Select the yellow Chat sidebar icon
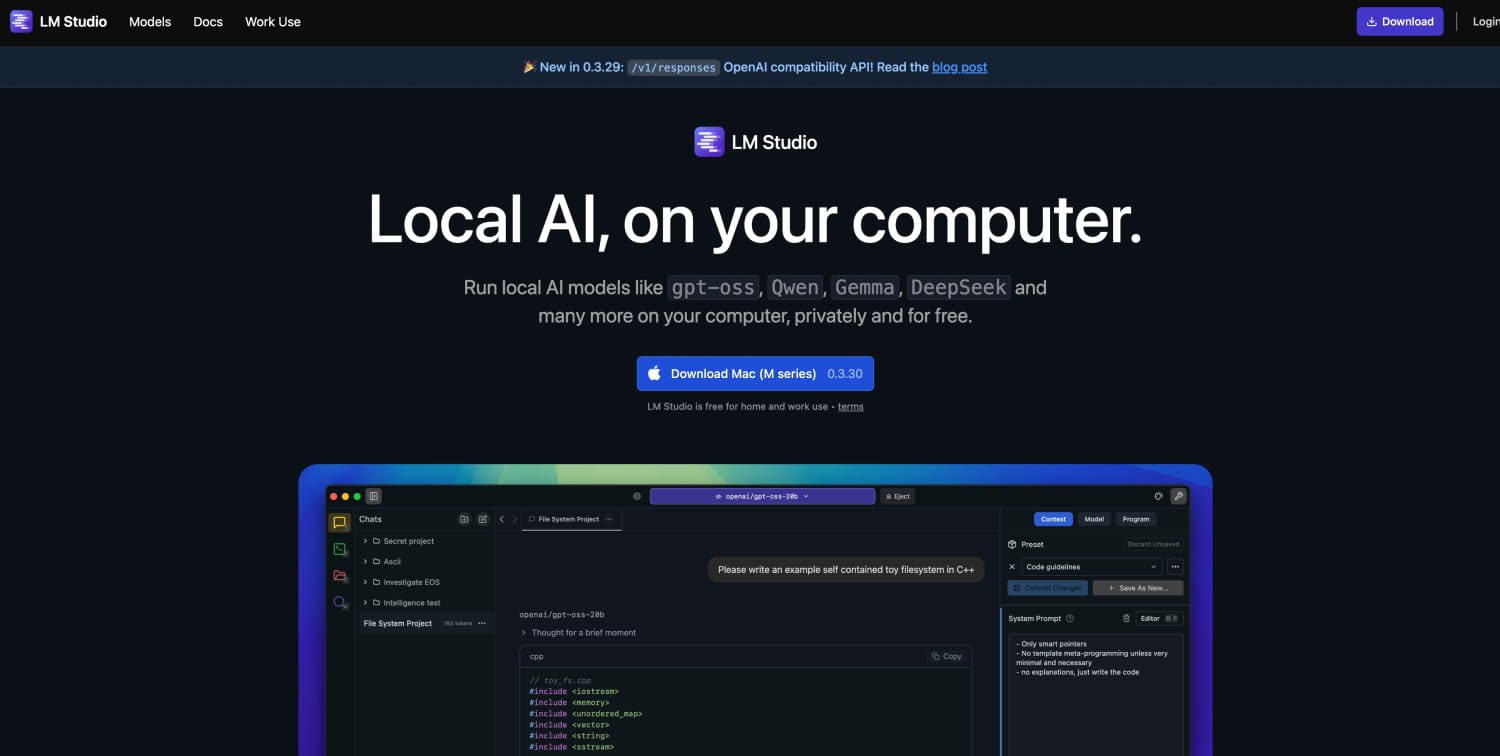 tap(340, 522)
